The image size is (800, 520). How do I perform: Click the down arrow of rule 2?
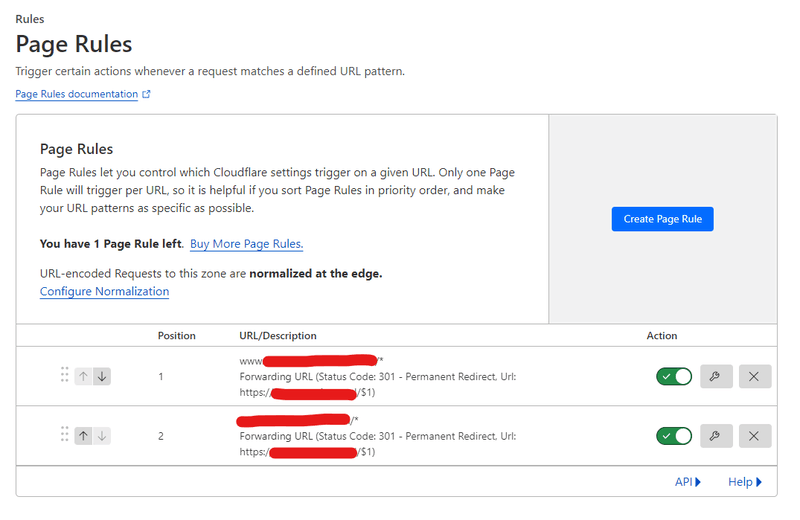(102, 435)
